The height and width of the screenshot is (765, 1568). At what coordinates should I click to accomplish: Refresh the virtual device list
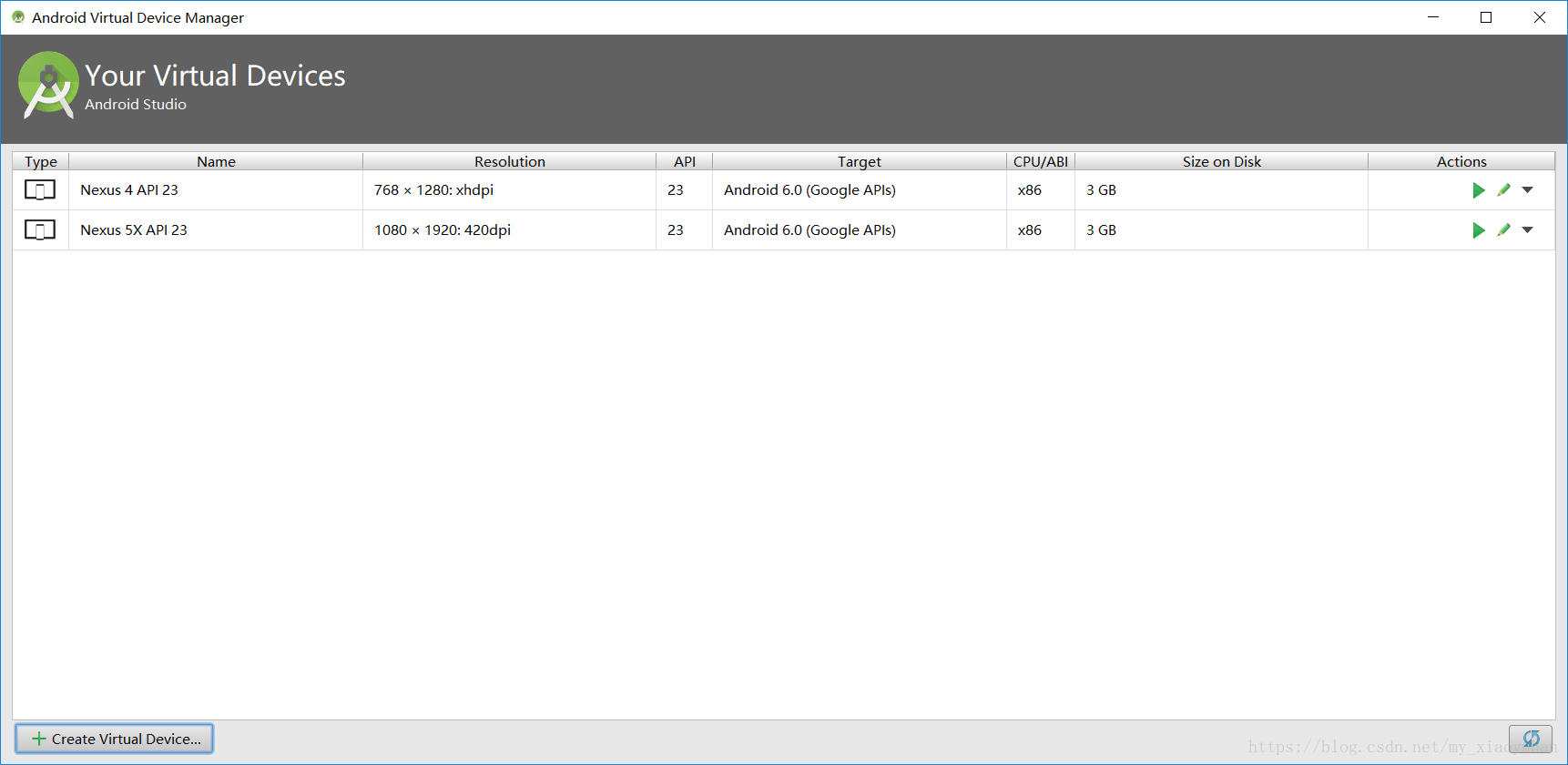(x=1531, y=739)
